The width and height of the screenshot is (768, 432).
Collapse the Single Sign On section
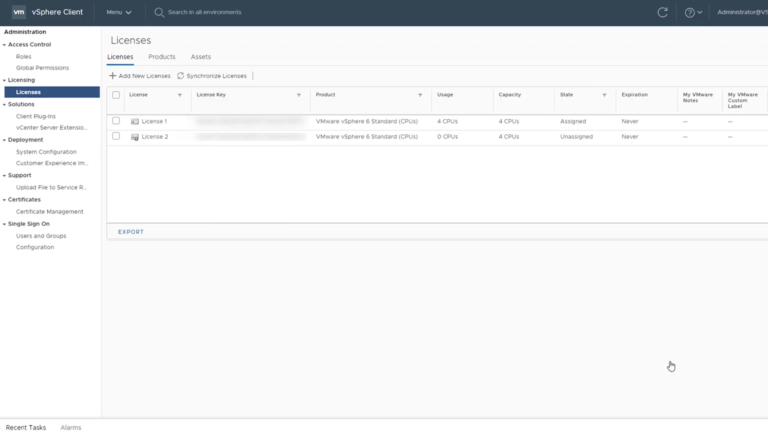[4, 224]
